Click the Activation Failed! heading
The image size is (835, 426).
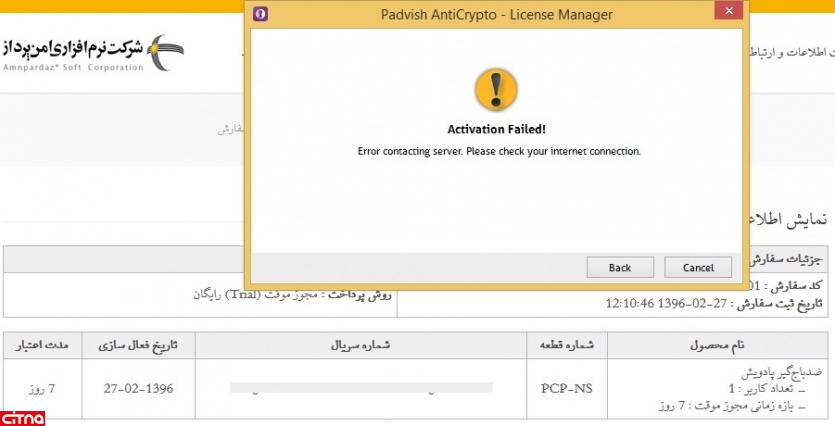pos(496,129)
